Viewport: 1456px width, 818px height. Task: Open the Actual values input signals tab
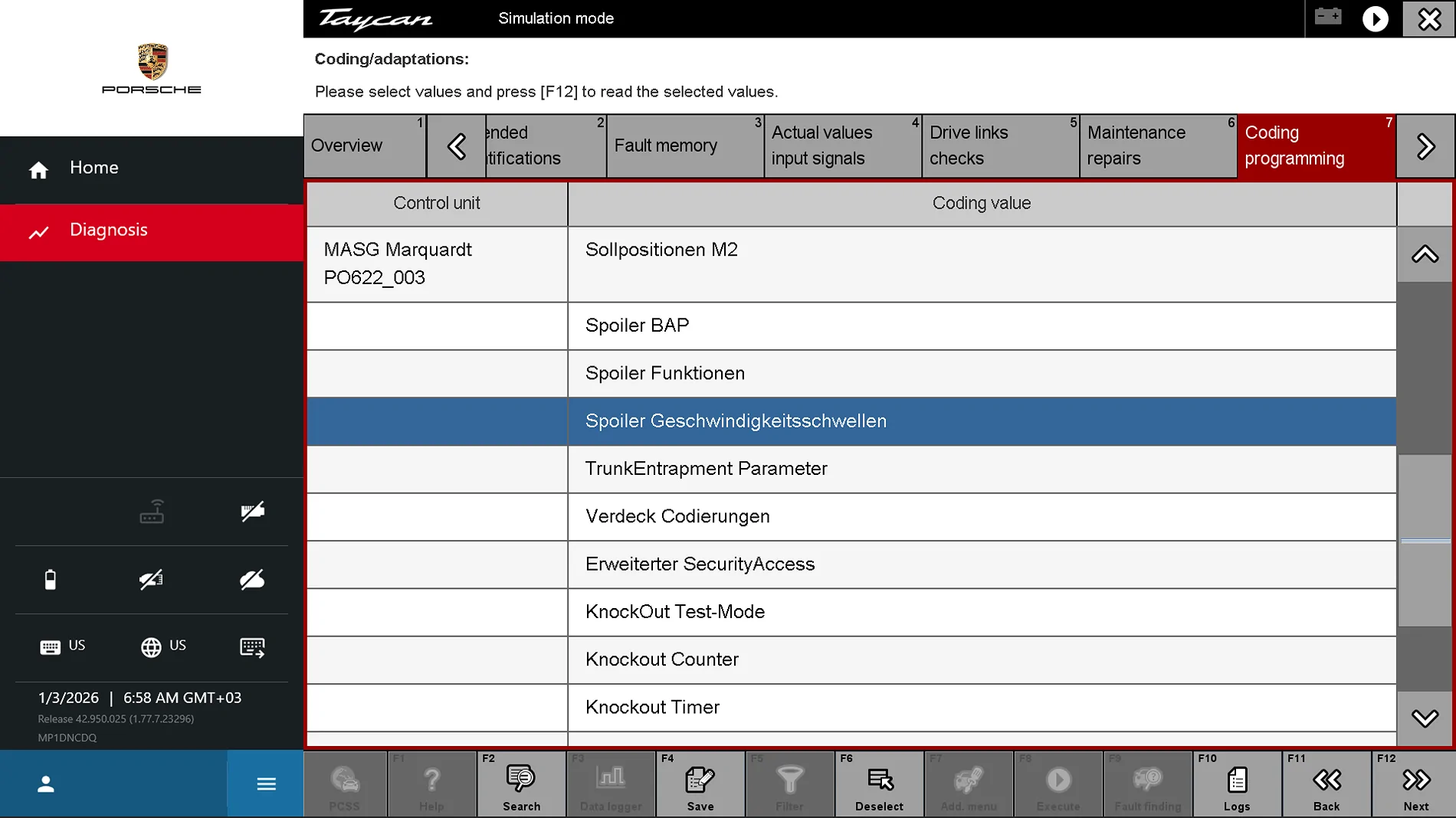pyautogui.click(x=843, y=146)
